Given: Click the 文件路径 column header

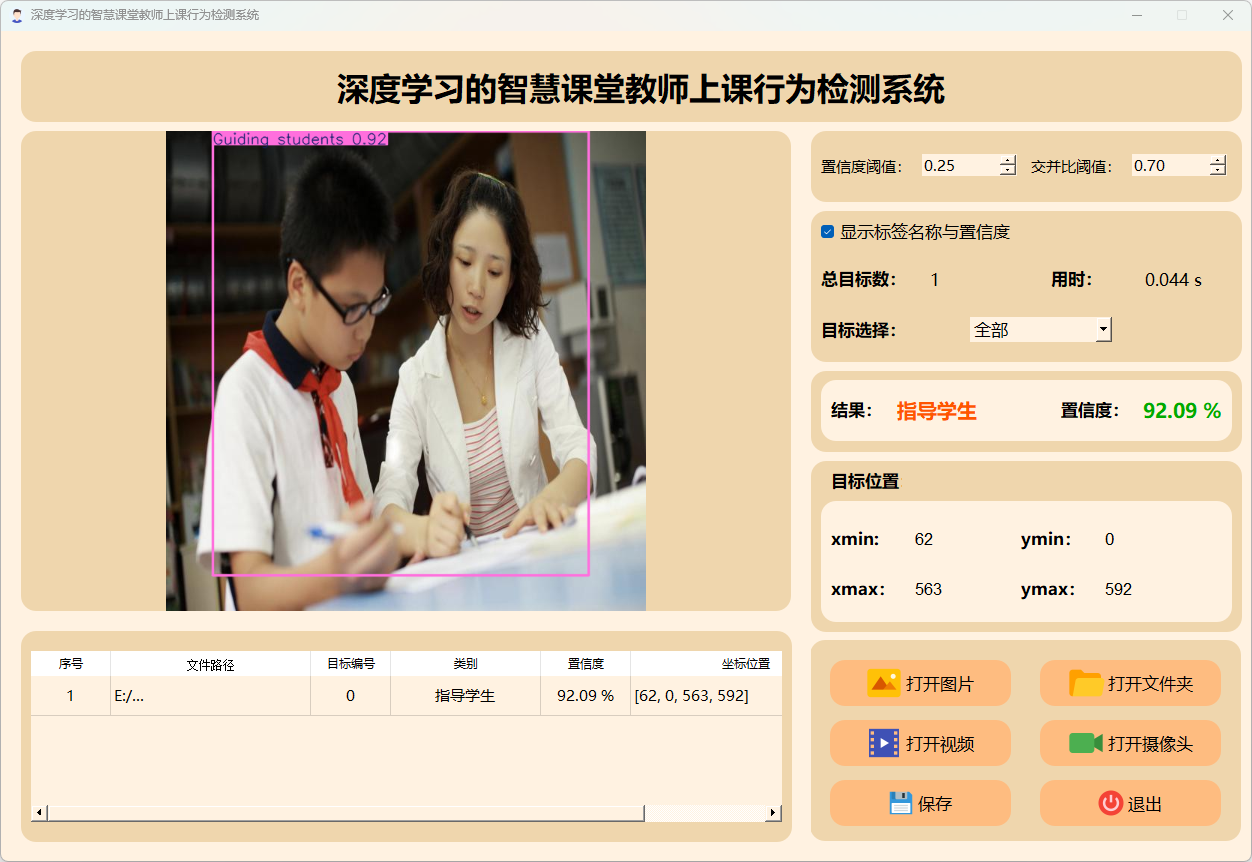Looking at the screenshot, I should (x=211, y=664).
